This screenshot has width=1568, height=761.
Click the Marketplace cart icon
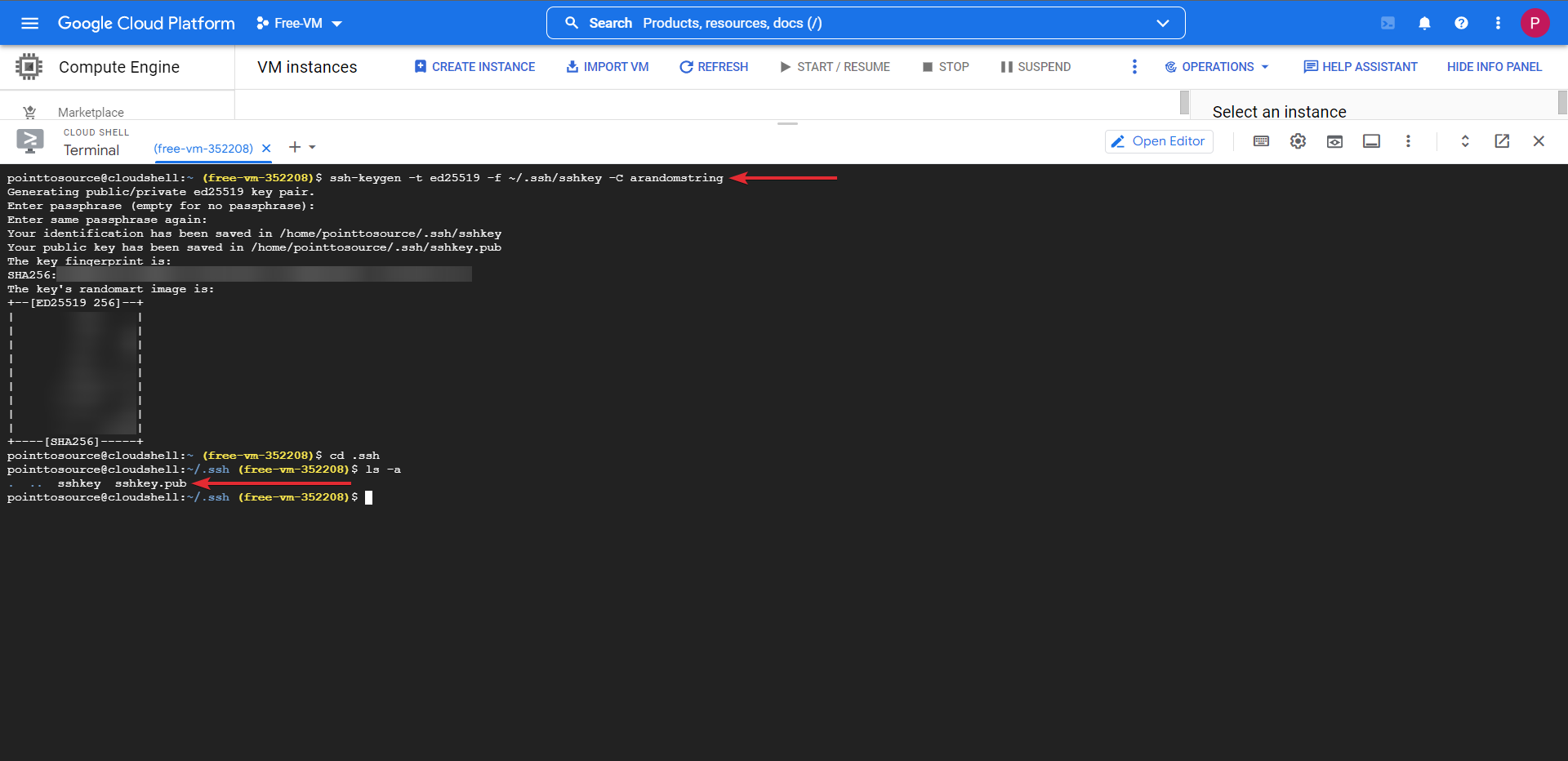tap(29, 112)
